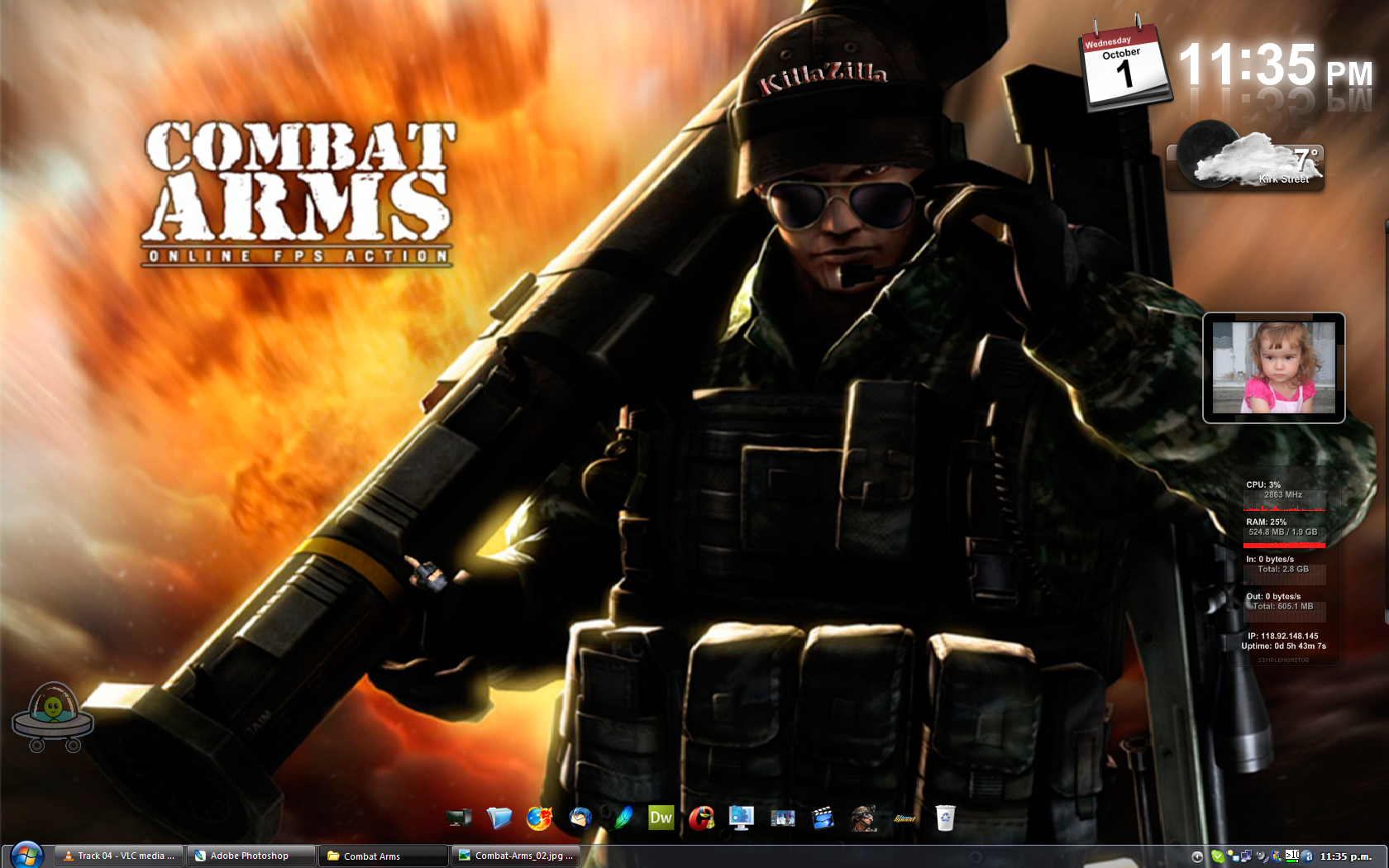1389x868 pixels.
Task: Open the Windows Start orb
Action: (x=26, y=856)
